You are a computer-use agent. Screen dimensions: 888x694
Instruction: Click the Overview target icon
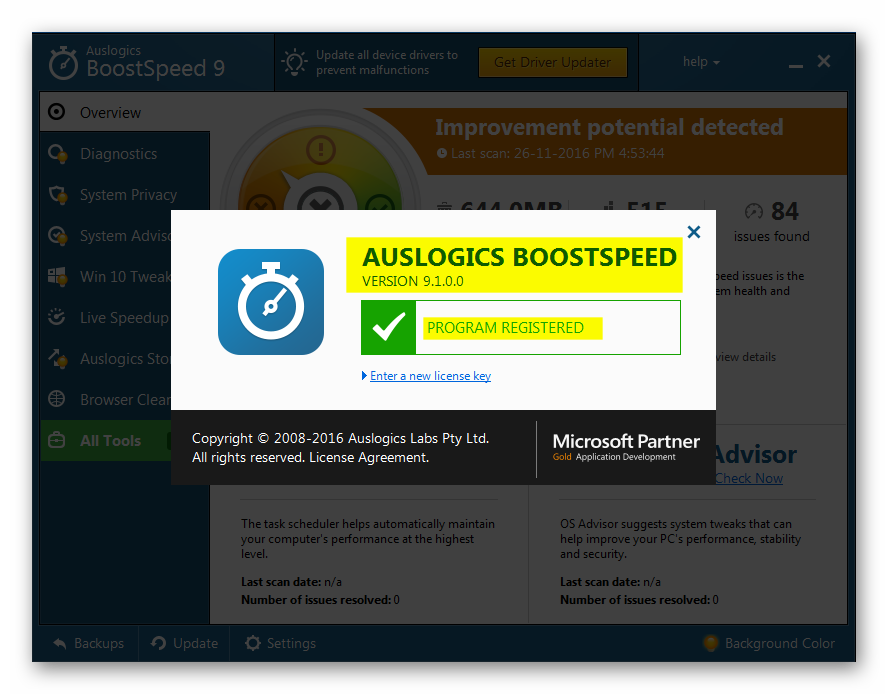tap(57, 112)
